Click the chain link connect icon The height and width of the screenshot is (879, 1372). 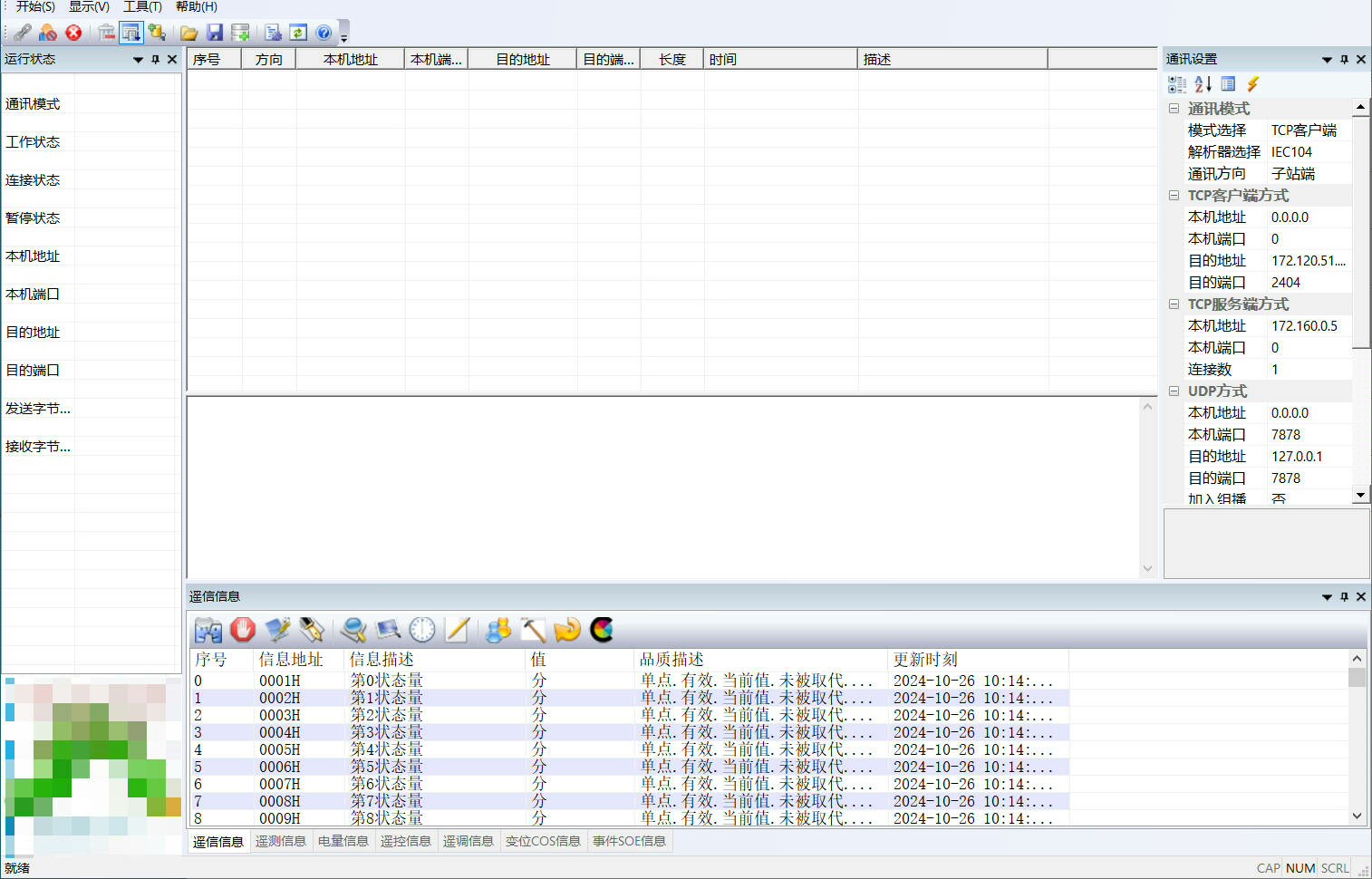tap(23, 33)
